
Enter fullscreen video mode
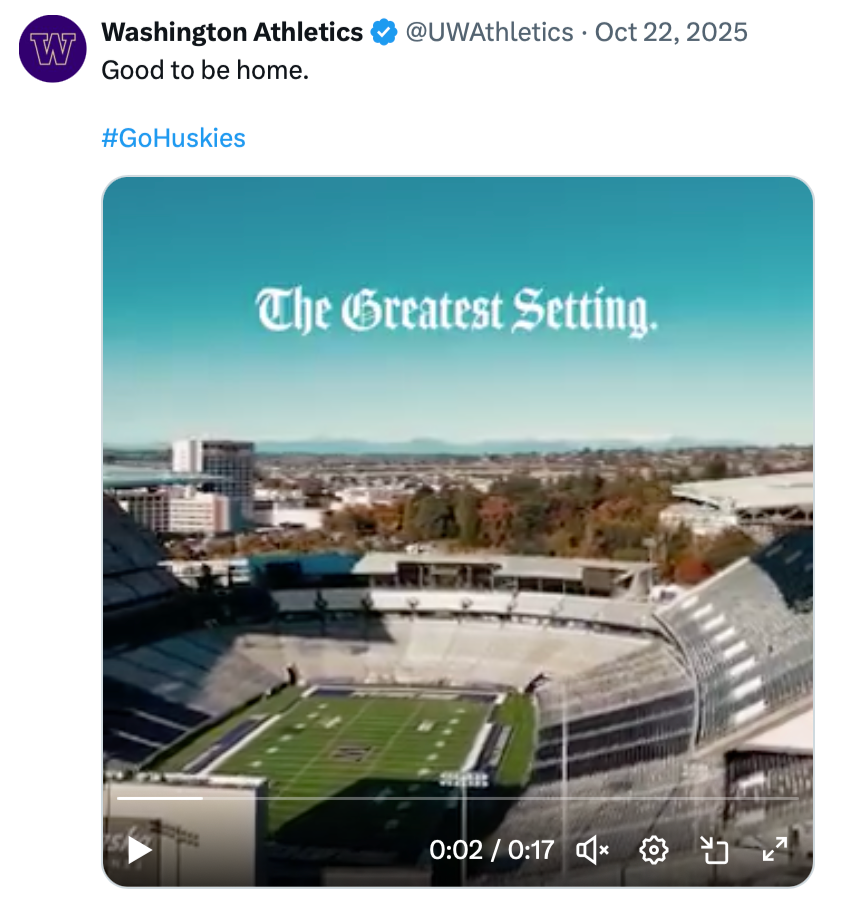click(x=775, y=850)
